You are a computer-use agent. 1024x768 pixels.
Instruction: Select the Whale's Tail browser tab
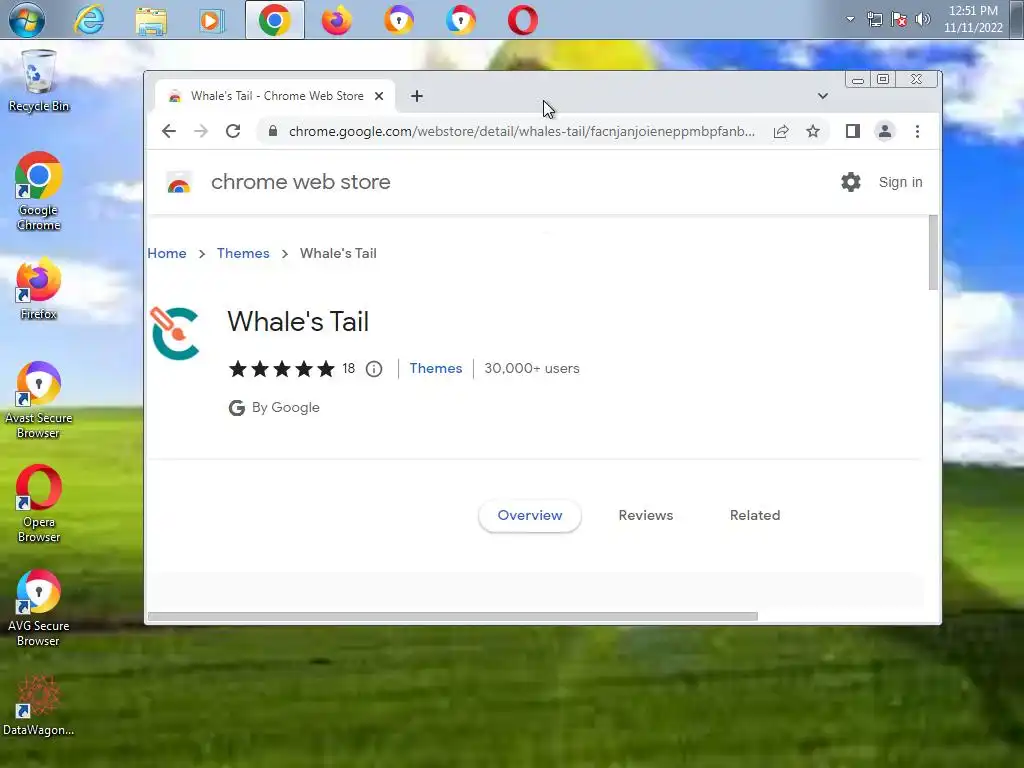click(x=275, y=96)
